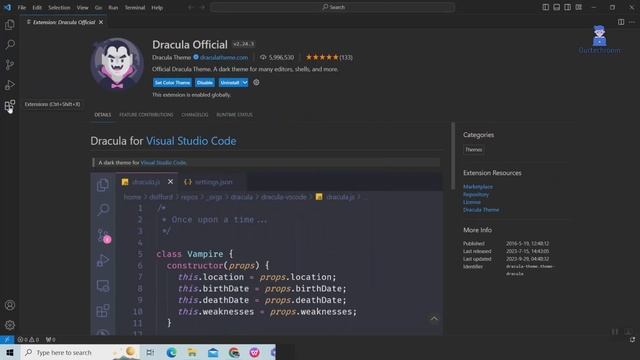Expand the Uninstall dropdown arrow

tap(244, 82)
